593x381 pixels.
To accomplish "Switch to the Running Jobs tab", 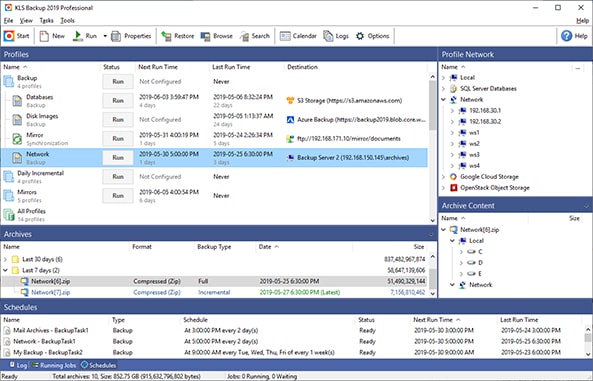I will tap(54, 365).
